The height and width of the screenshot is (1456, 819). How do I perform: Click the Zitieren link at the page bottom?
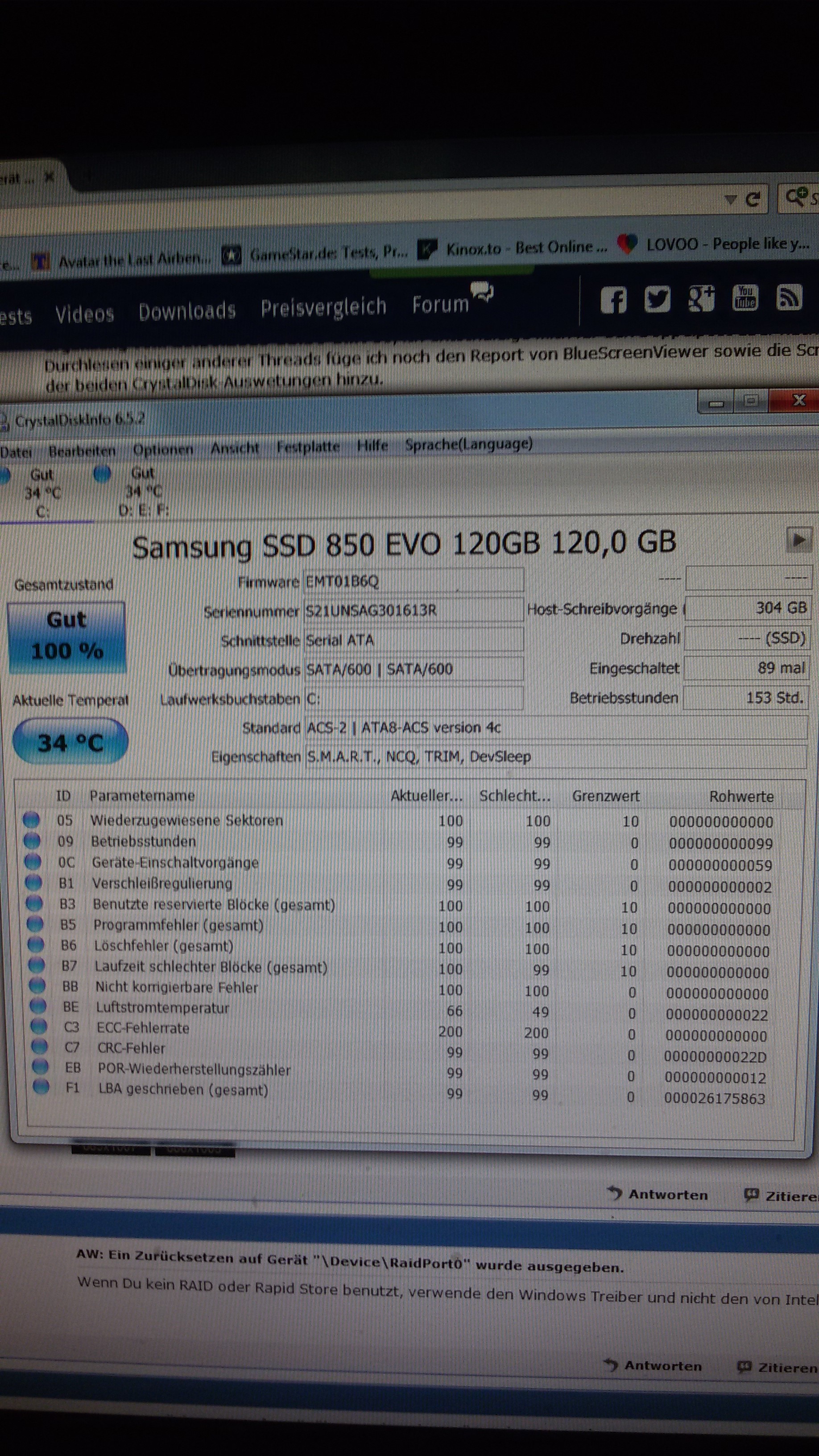click(x=778, y=1366)
